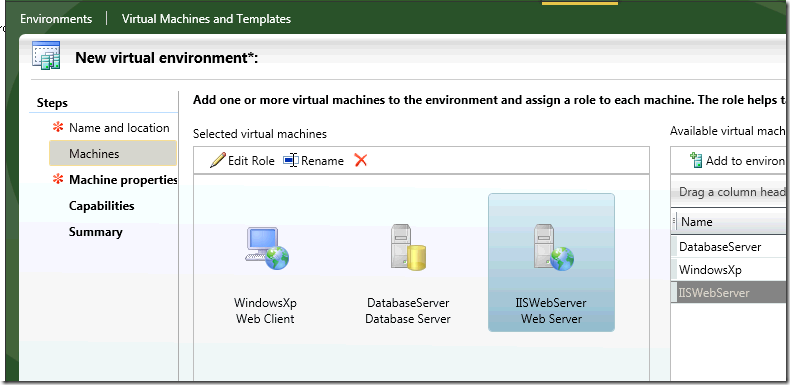The image size is (790, 385).
Task: Open the Summary step
Action: tap(96, 232)
